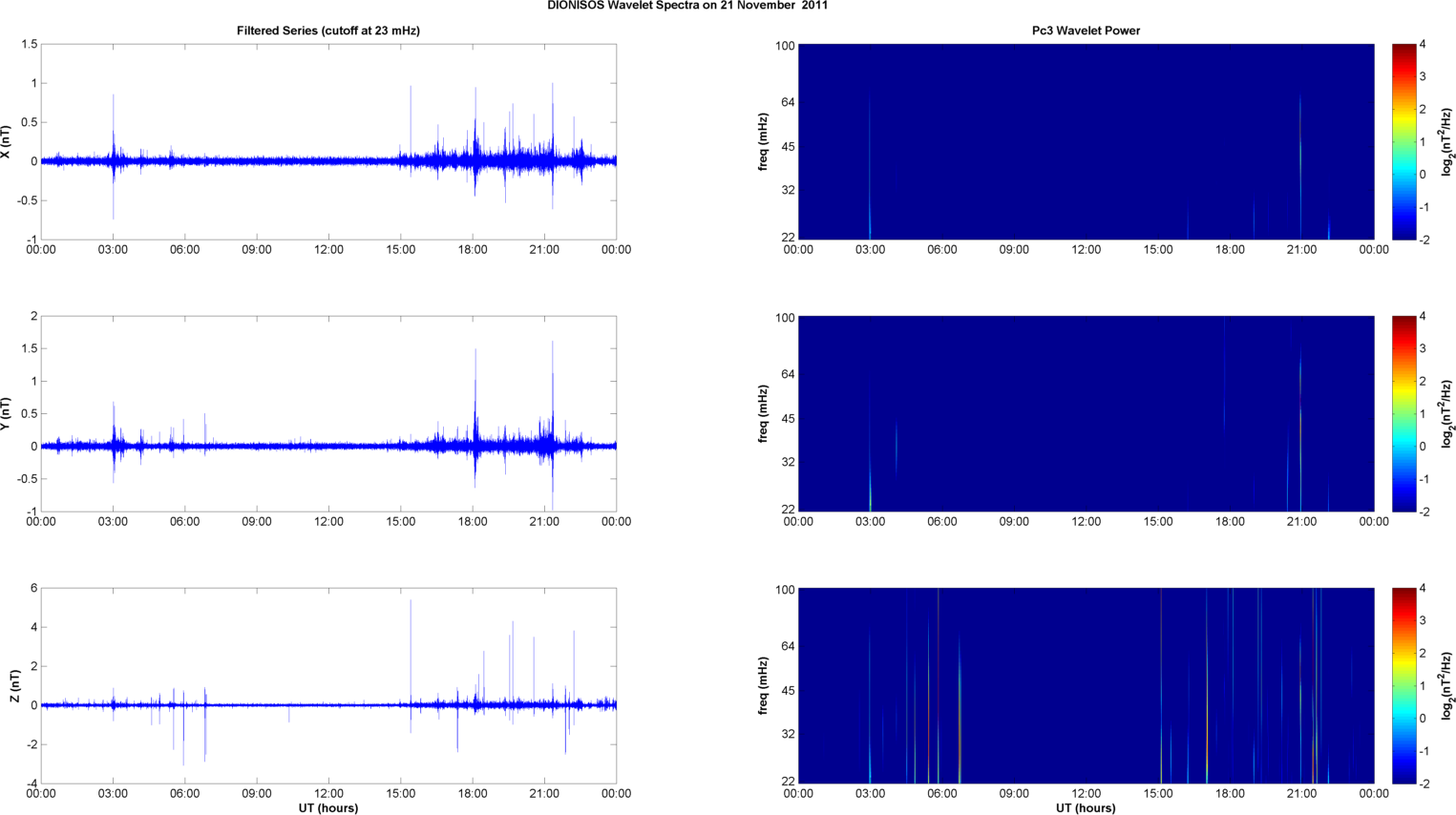Click the 'Z (nT)' axis label

[x=14, y=686]
